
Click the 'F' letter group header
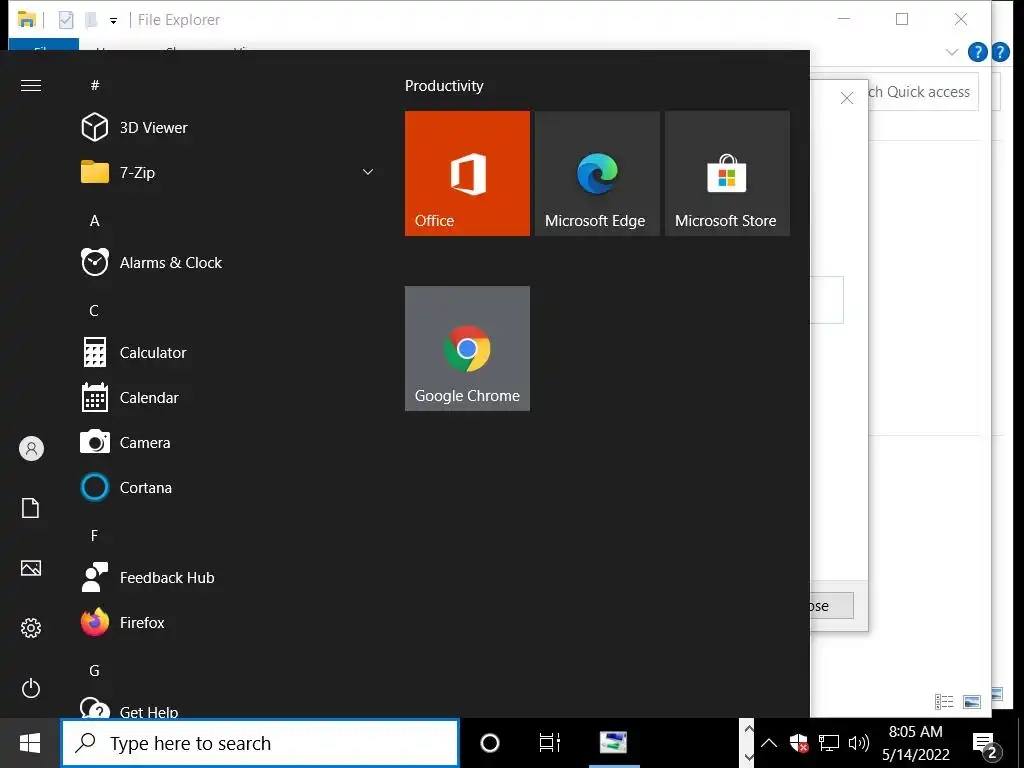tap(95, 536)
